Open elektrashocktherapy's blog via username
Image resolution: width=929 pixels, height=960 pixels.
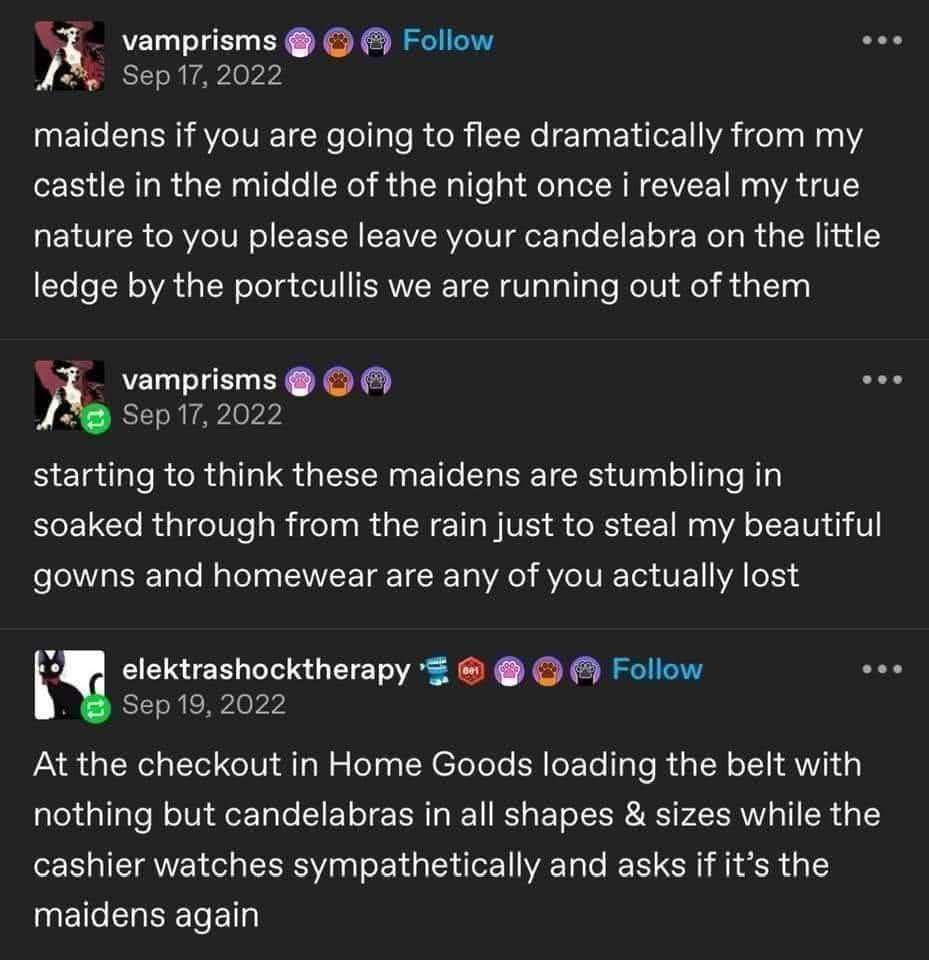pyautogui.click(x=265, y=670)
